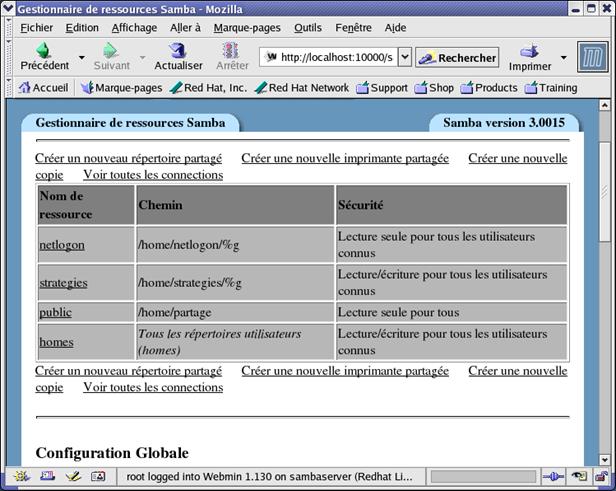The image size is (616, 491).
Task: Click the Mozilla throbber logo icon
Action: tap(592, 57)
